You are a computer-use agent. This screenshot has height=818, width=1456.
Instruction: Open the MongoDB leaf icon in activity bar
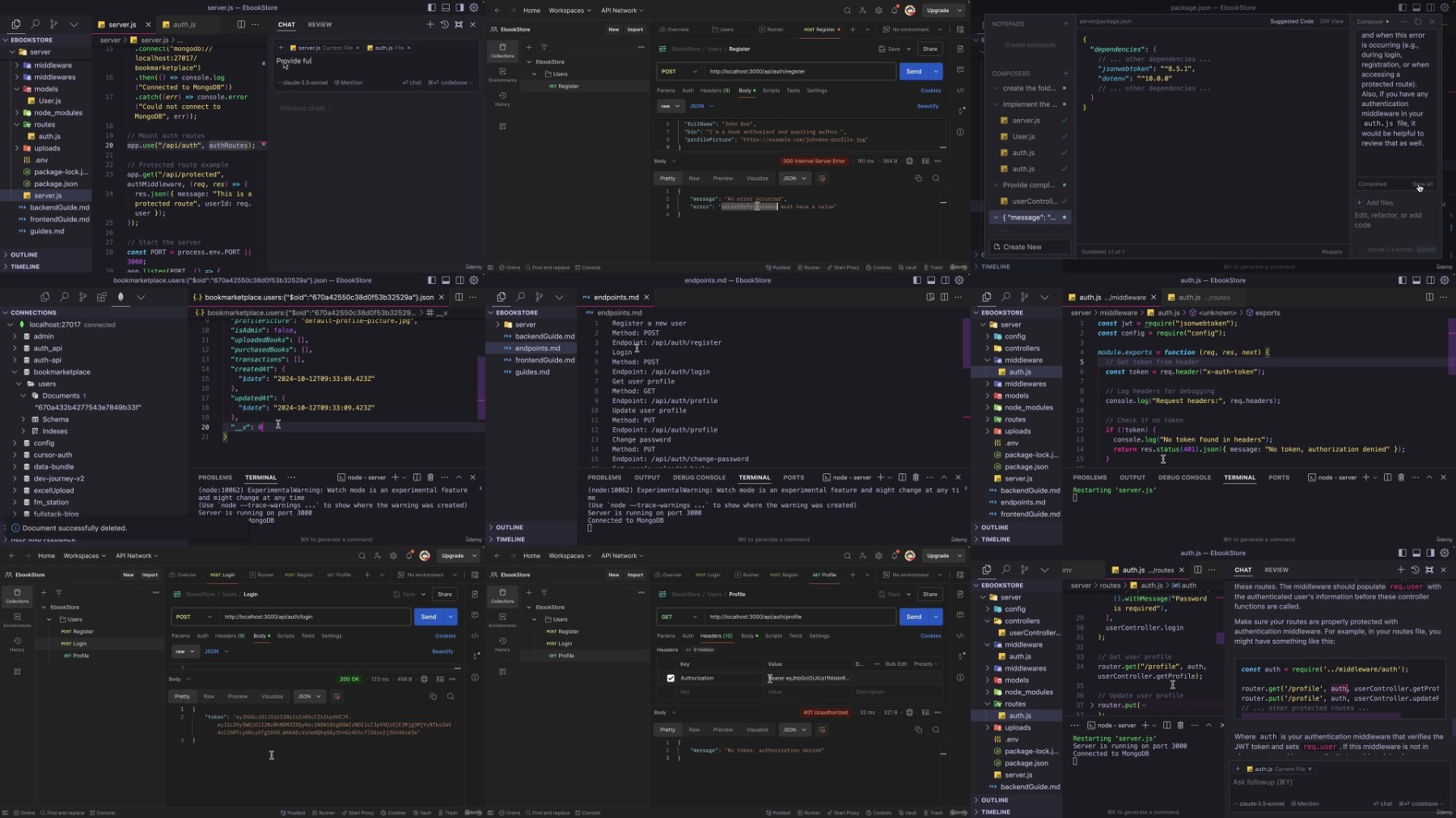[x=121, y=297]
